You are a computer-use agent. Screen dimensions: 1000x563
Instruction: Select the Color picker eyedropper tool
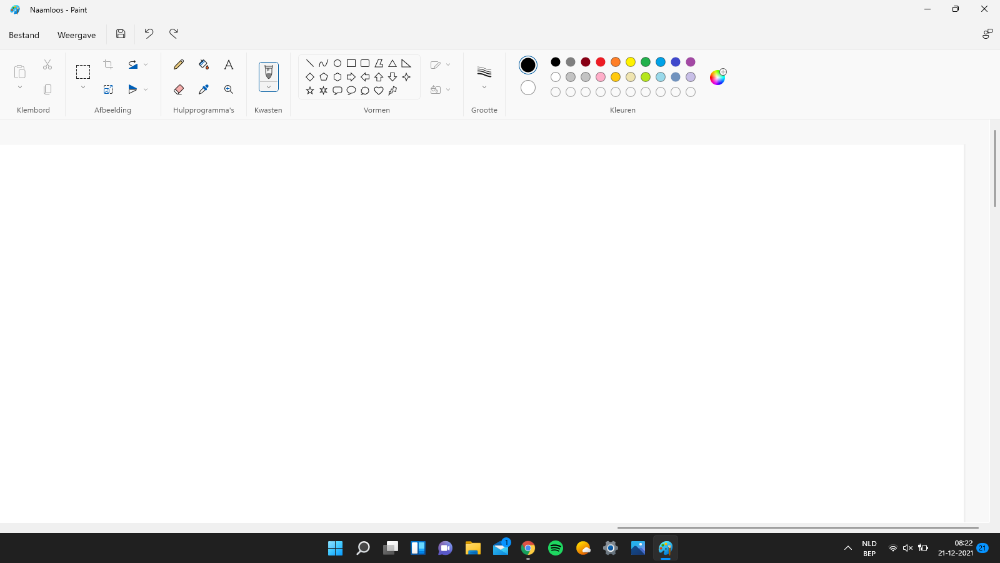pos(204,89)
